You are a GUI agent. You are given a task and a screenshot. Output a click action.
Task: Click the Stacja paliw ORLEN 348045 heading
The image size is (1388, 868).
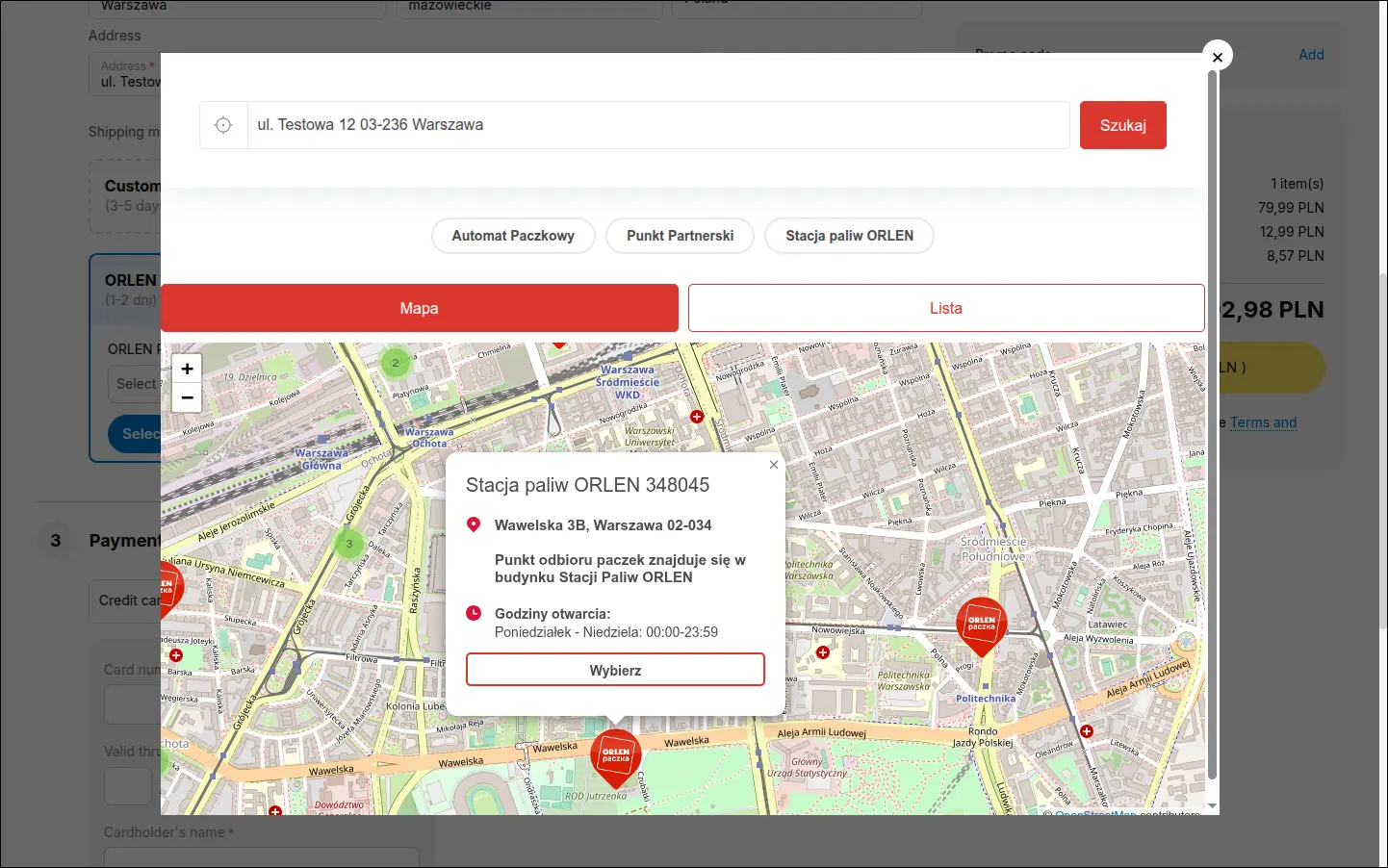coord(588,485)
